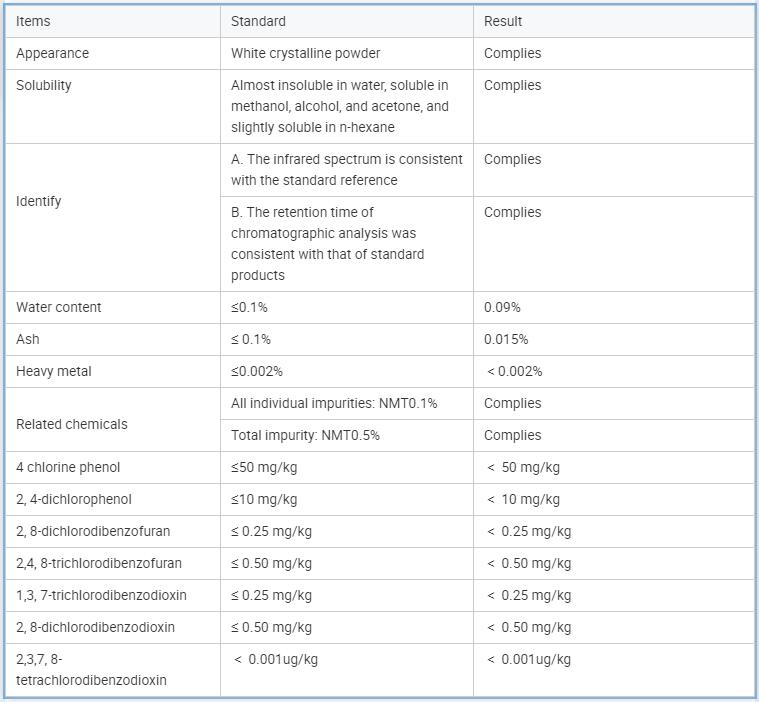Click the "2, 4-dichlorophenol" row label
Screen dimensions: 759x702
coord(74,499)
